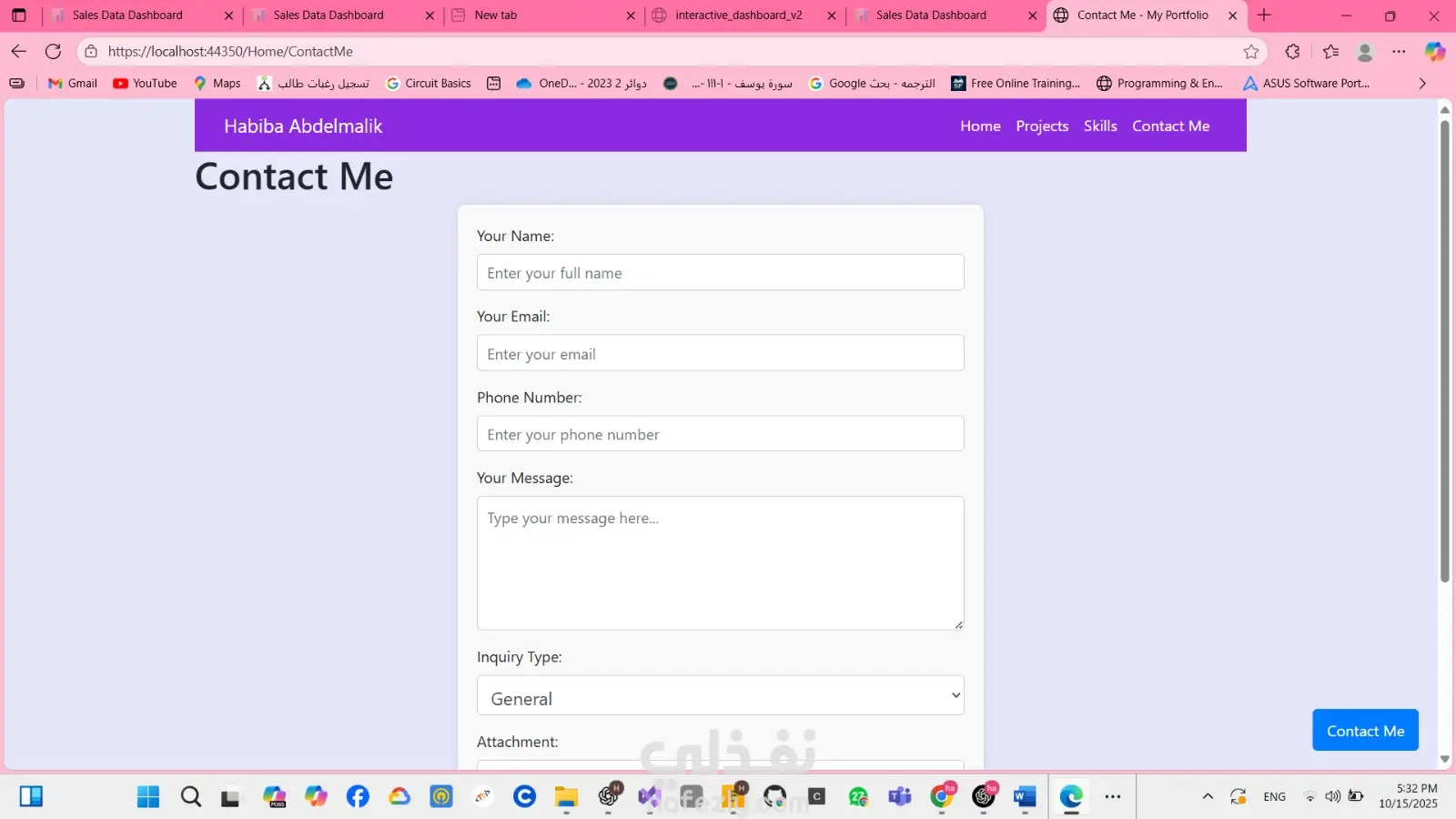Image resolution: width=1456 pixels, height=819 pixels.
Task: Click the browser address bar URL
Action: [x=230, y=52]
